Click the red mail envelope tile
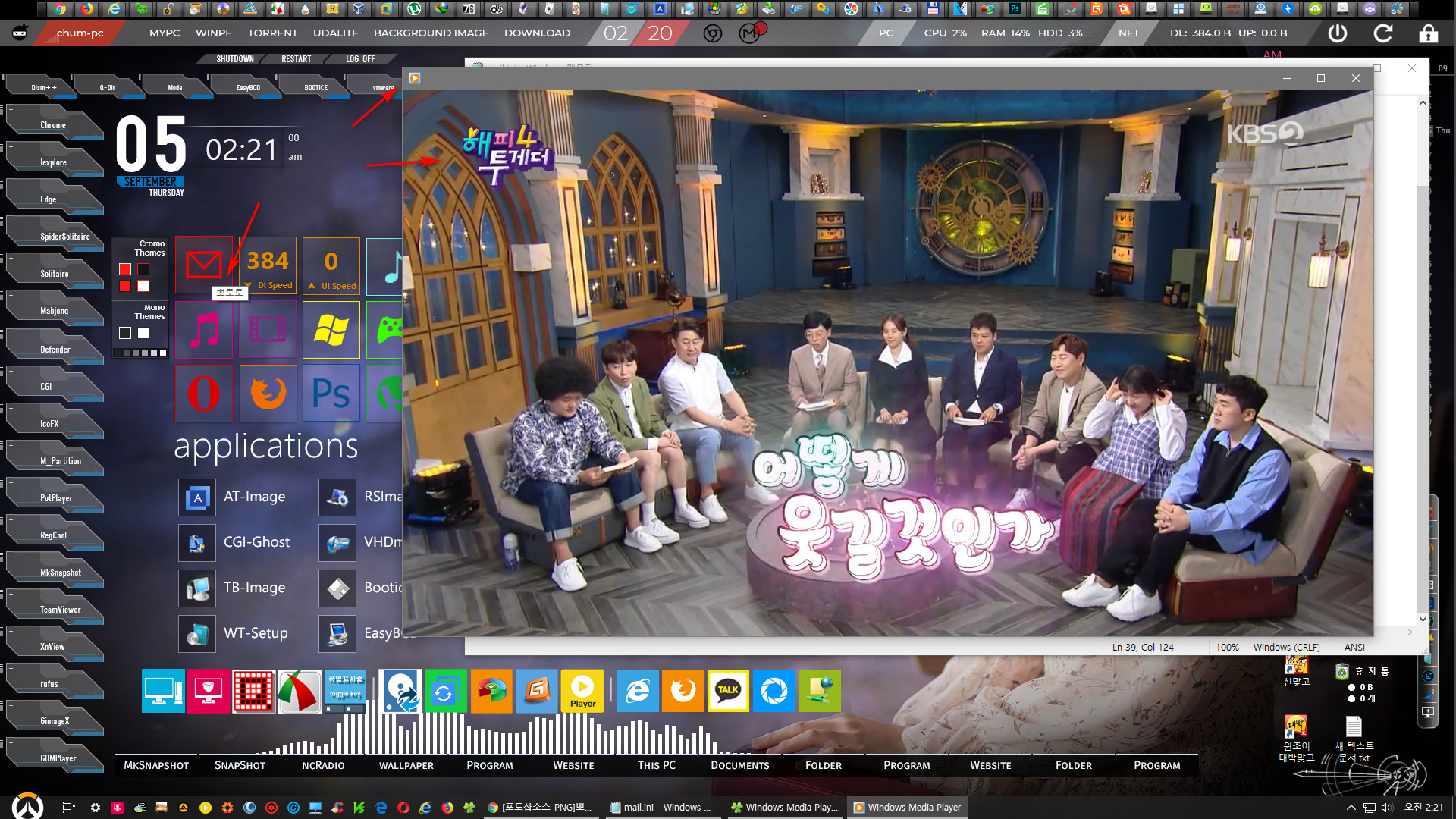 click(203, 265)
